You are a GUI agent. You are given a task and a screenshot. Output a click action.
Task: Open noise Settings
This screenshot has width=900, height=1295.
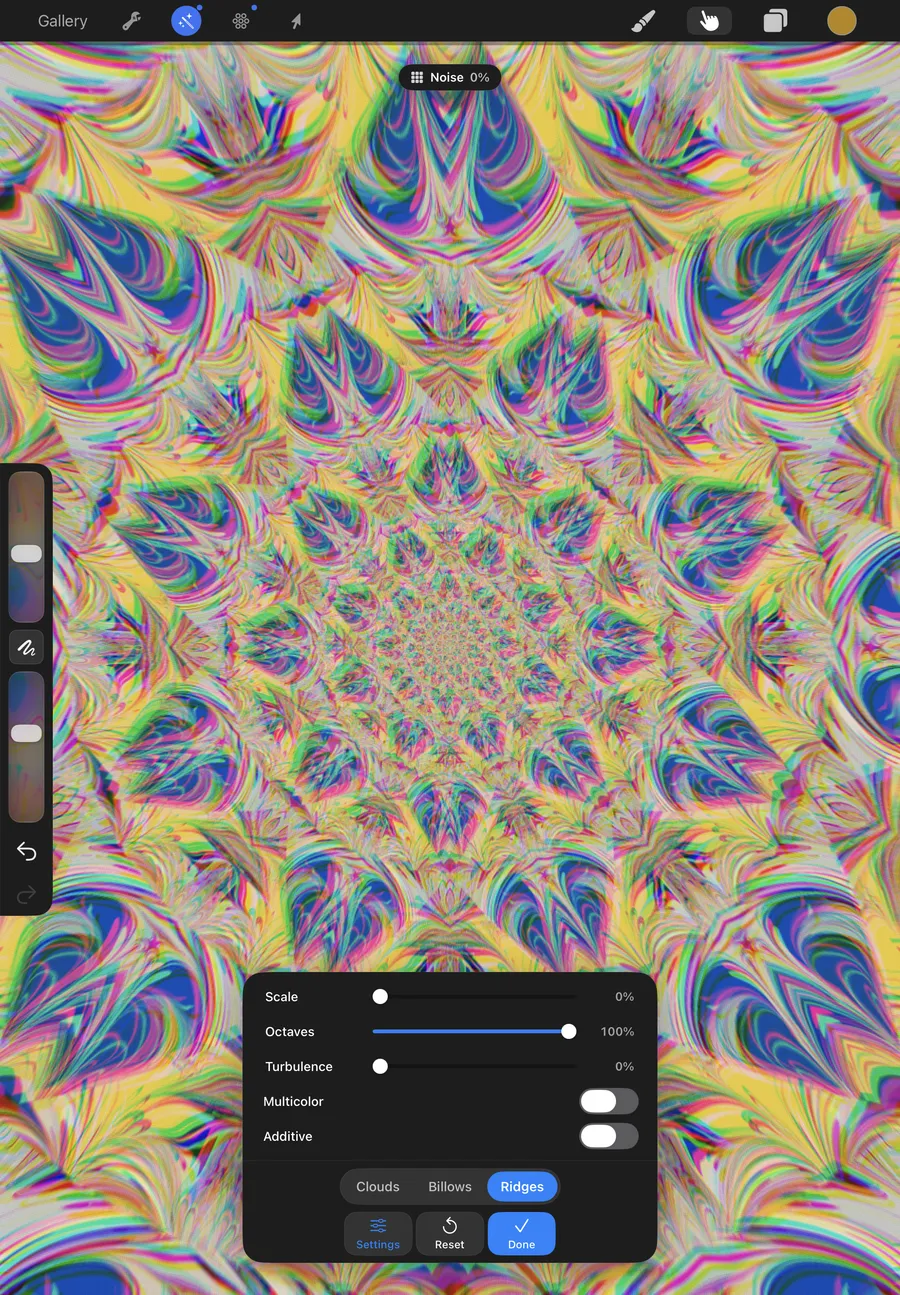[x=378, y=1234]
